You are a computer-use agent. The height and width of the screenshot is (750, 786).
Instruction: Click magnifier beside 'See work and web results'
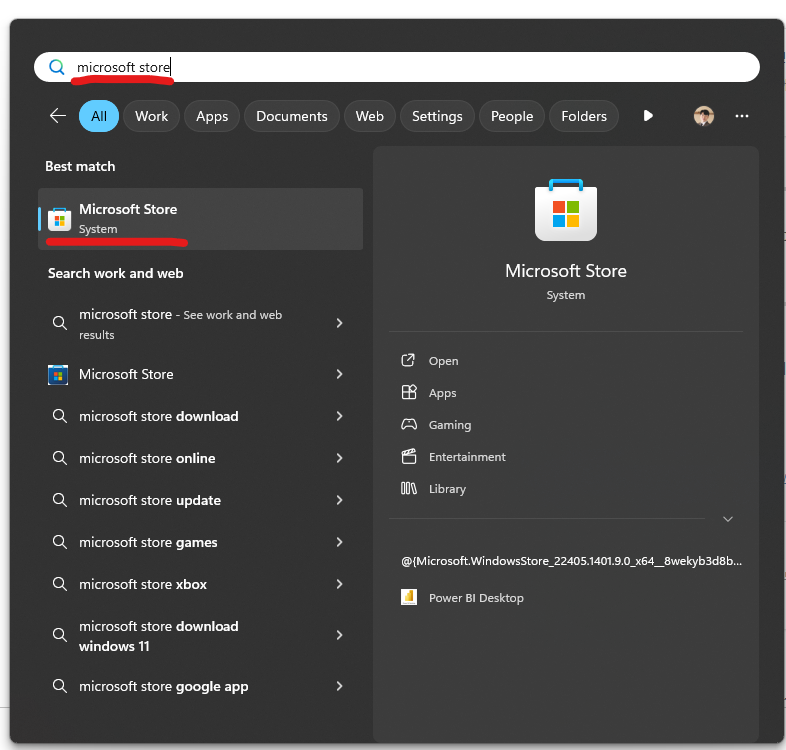(x=60, y=323)
